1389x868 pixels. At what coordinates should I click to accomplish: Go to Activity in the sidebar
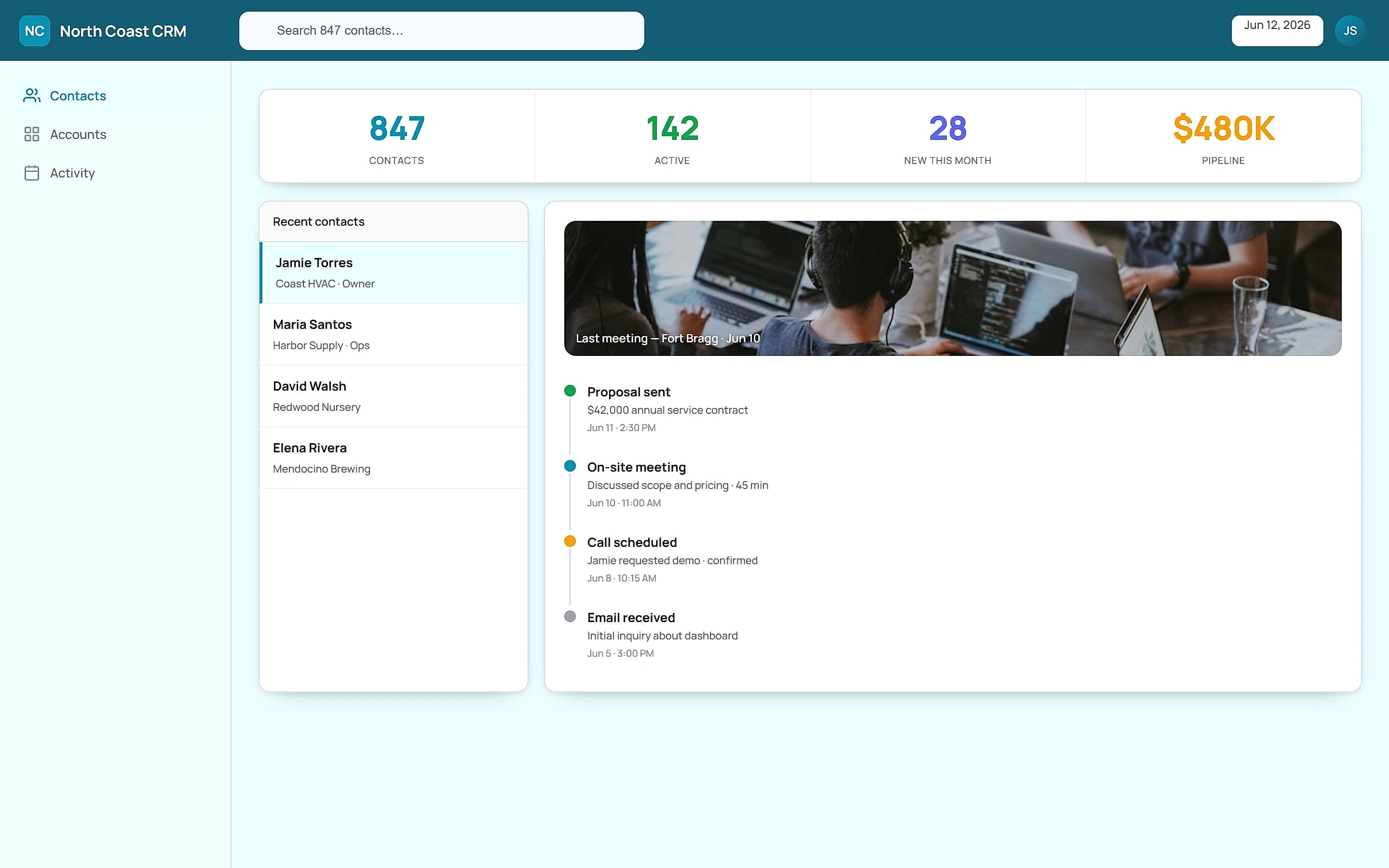click(x=115, y=173)
